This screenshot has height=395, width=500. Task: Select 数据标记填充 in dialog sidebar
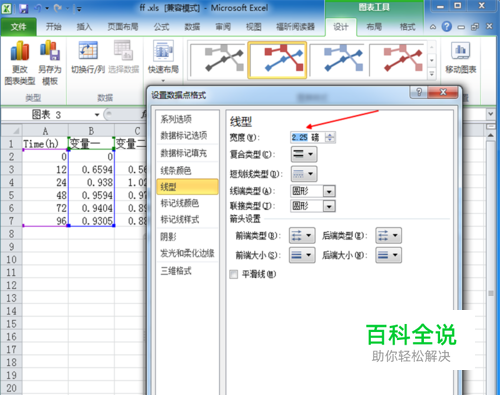187,153
